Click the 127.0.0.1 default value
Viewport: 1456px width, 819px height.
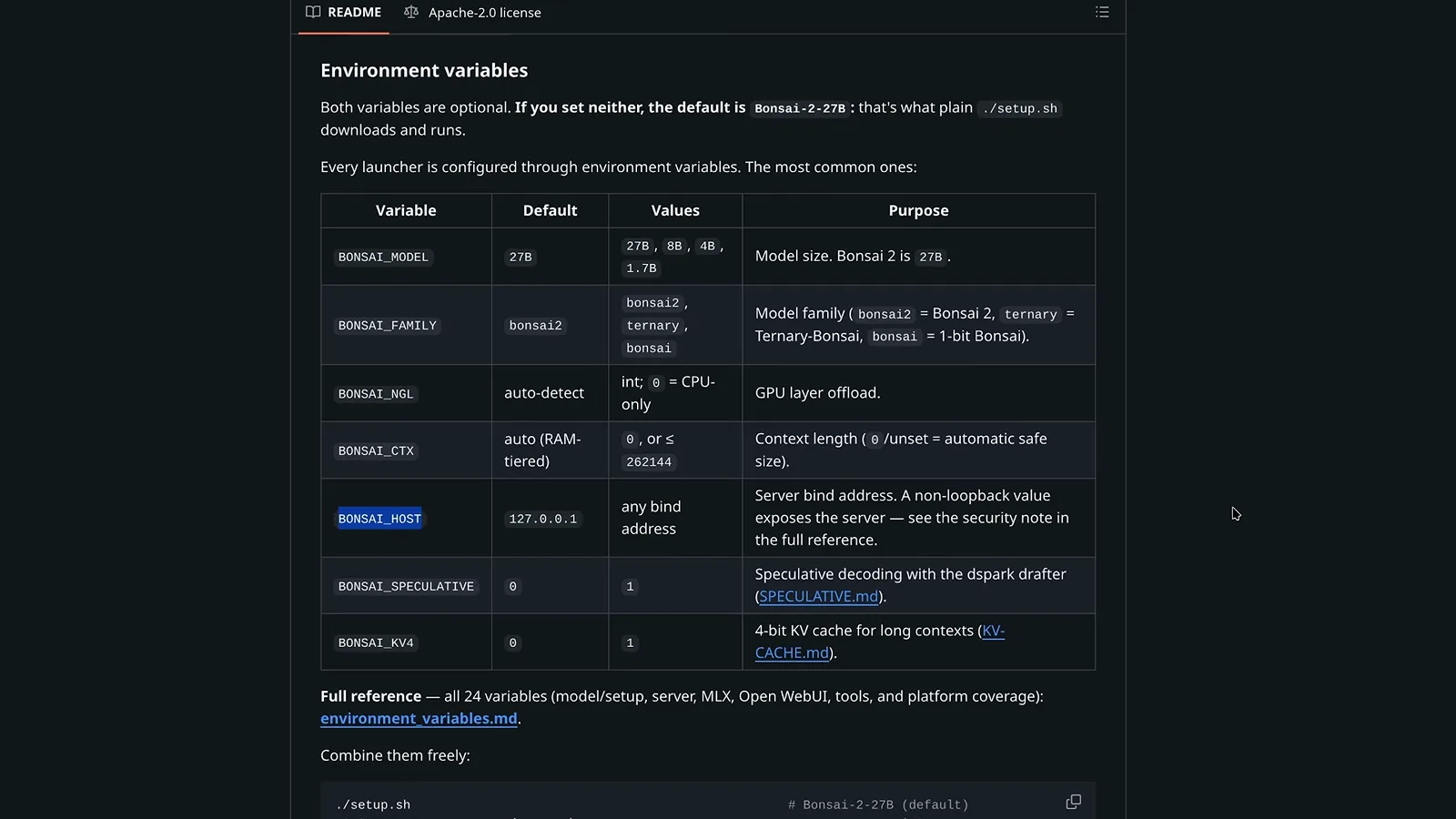click(543, 519)
